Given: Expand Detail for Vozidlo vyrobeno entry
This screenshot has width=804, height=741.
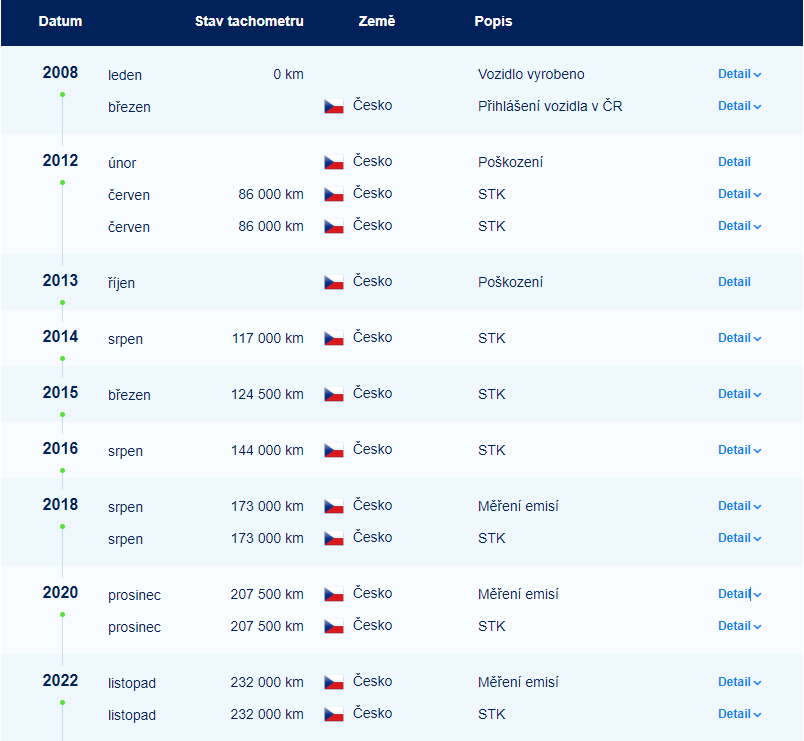Looking at the screenshot, I should 739,74.
